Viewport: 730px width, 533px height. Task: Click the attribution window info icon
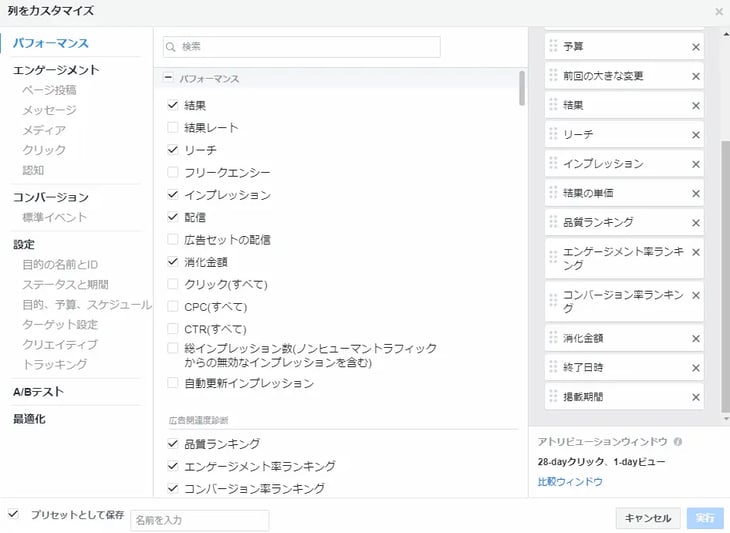click(678, 441)
